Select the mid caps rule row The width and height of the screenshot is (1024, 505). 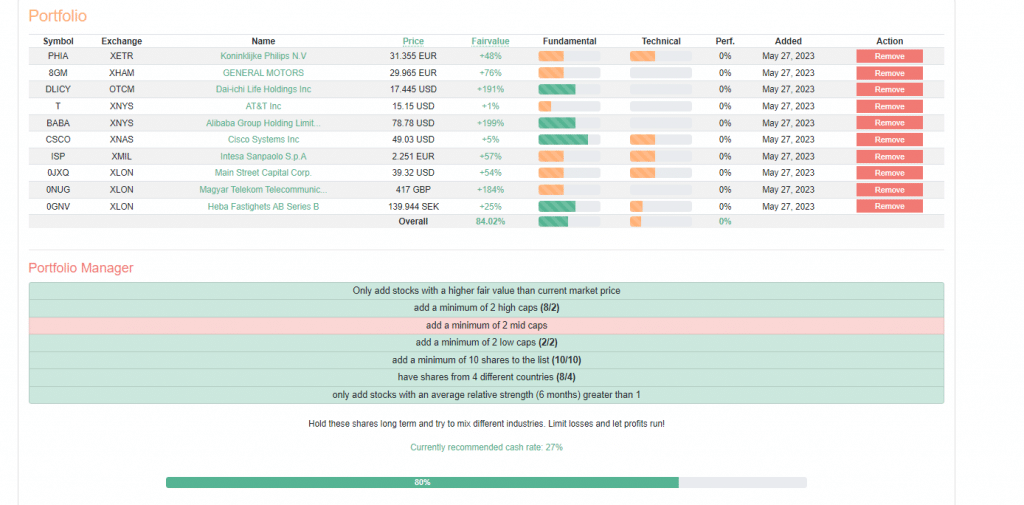point(486,325)
